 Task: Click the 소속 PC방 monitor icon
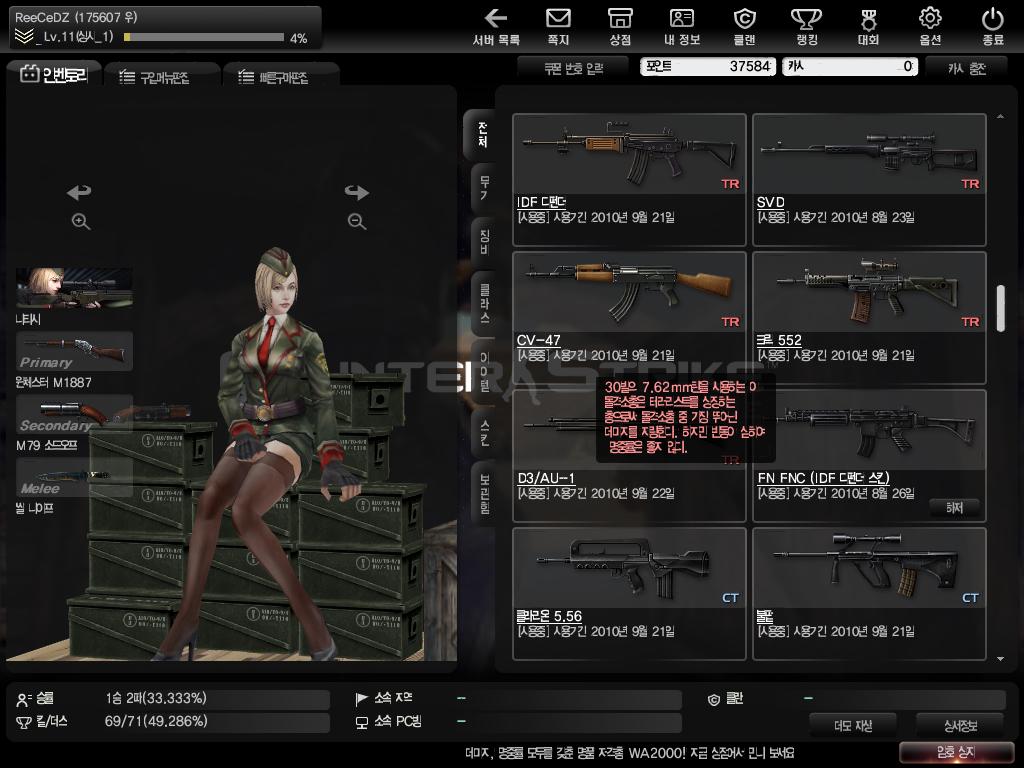point(361,722)
